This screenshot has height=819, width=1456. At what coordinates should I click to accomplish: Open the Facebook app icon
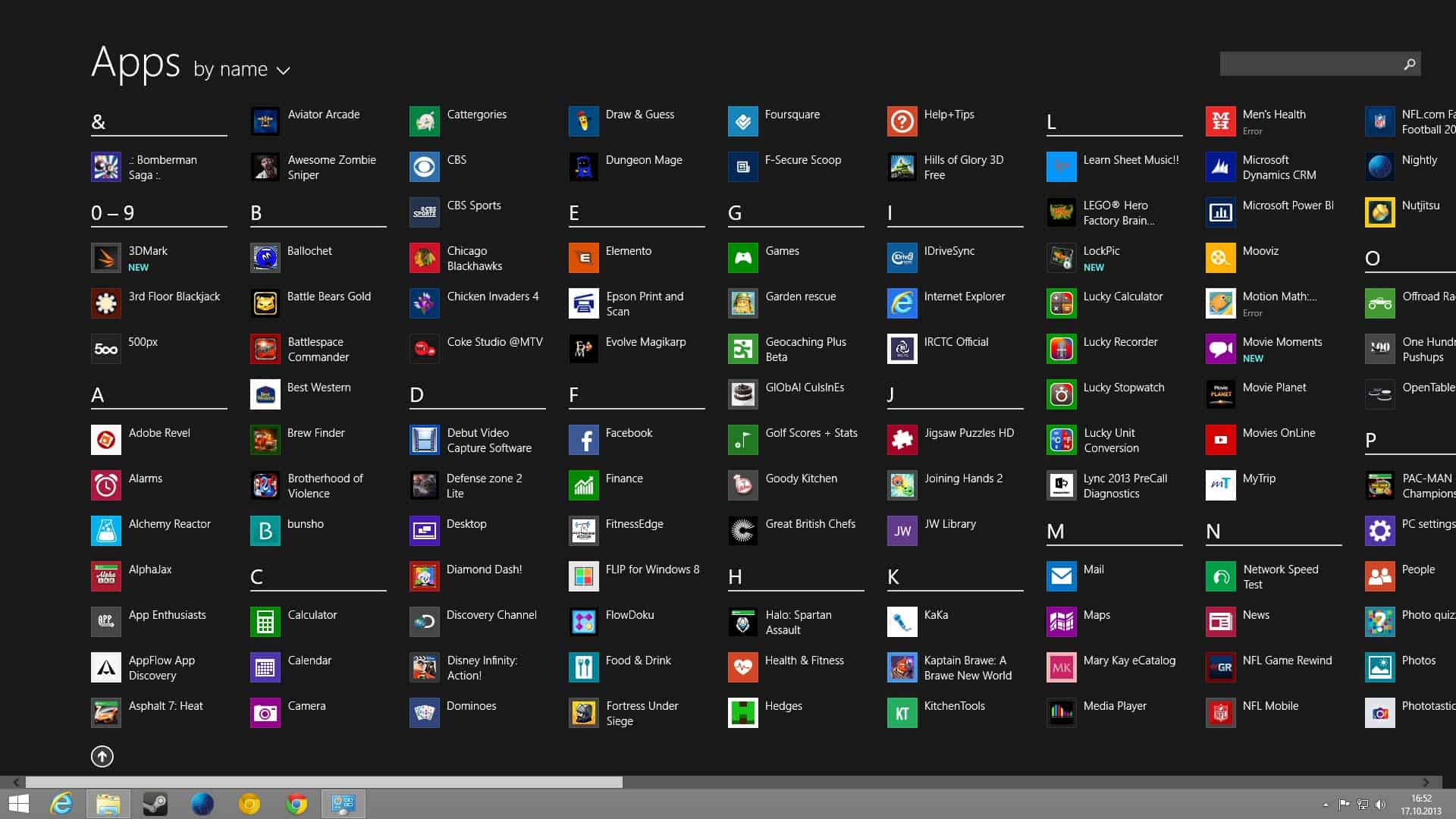(x=583, y=440)
